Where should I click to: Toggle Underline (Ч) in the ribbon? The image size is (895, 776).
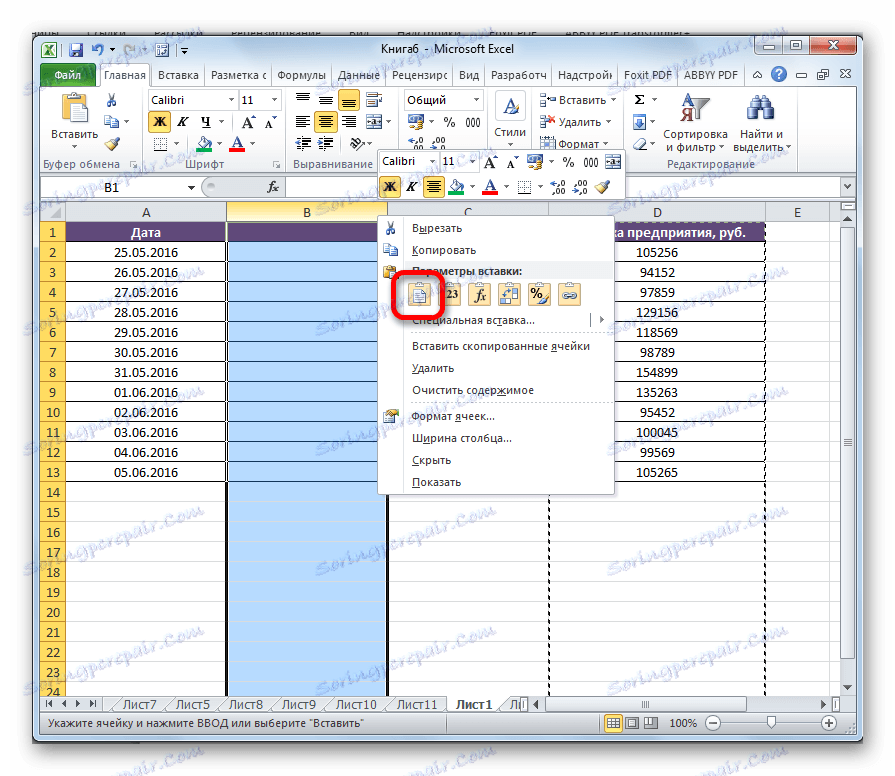coord(205,122)
